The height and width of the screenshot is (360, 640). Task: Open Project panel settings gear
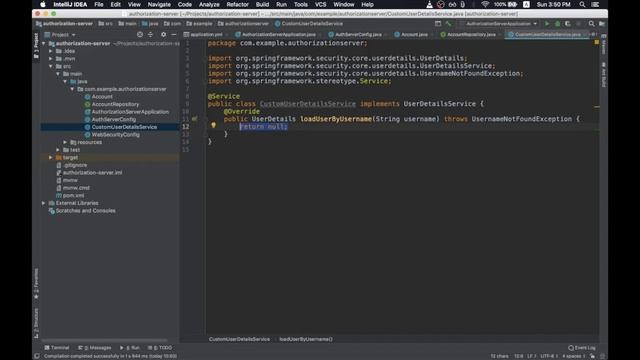164,35
